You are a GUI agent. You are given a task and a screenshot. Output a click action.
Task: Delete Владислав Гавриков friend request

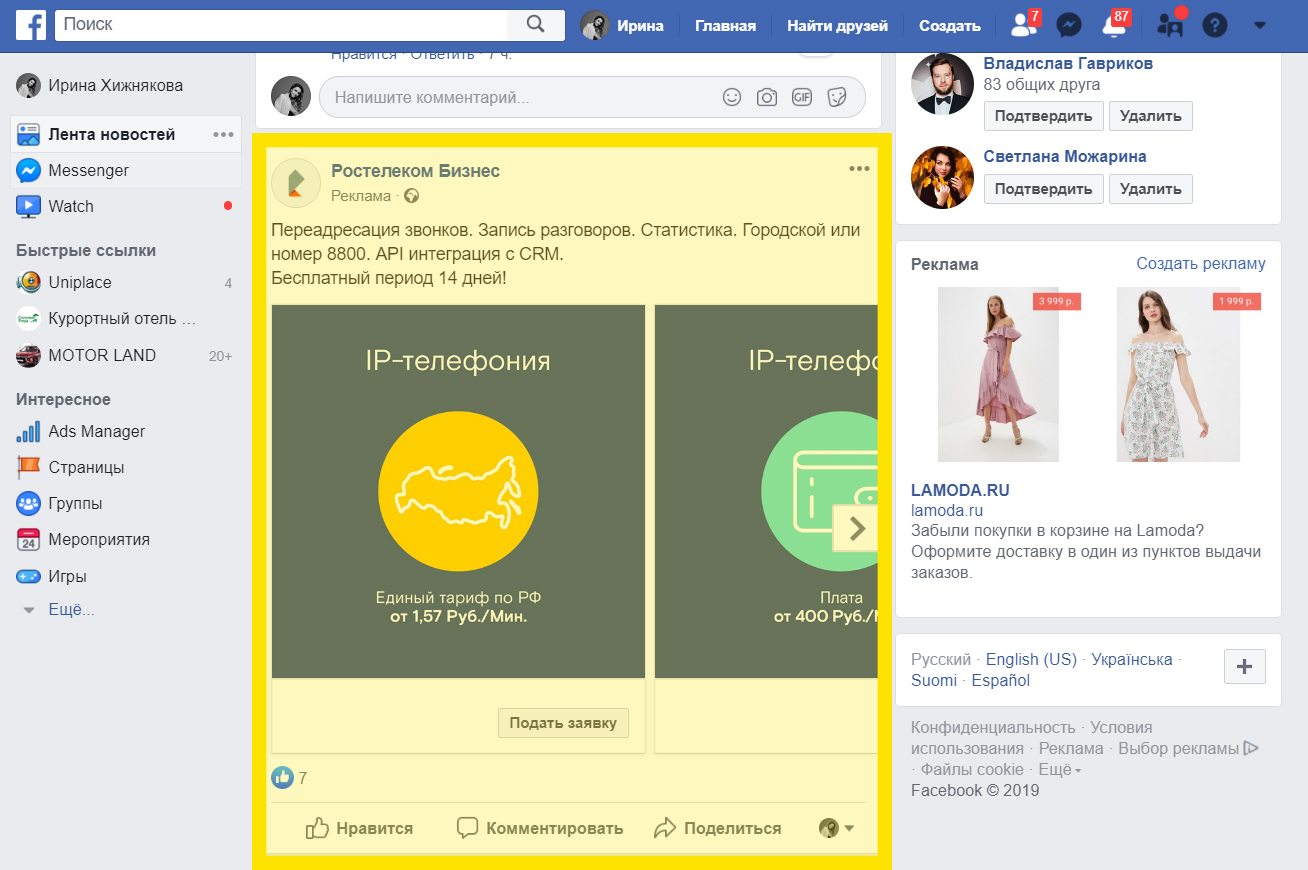pyautogui.click(x=1150, y=116)
